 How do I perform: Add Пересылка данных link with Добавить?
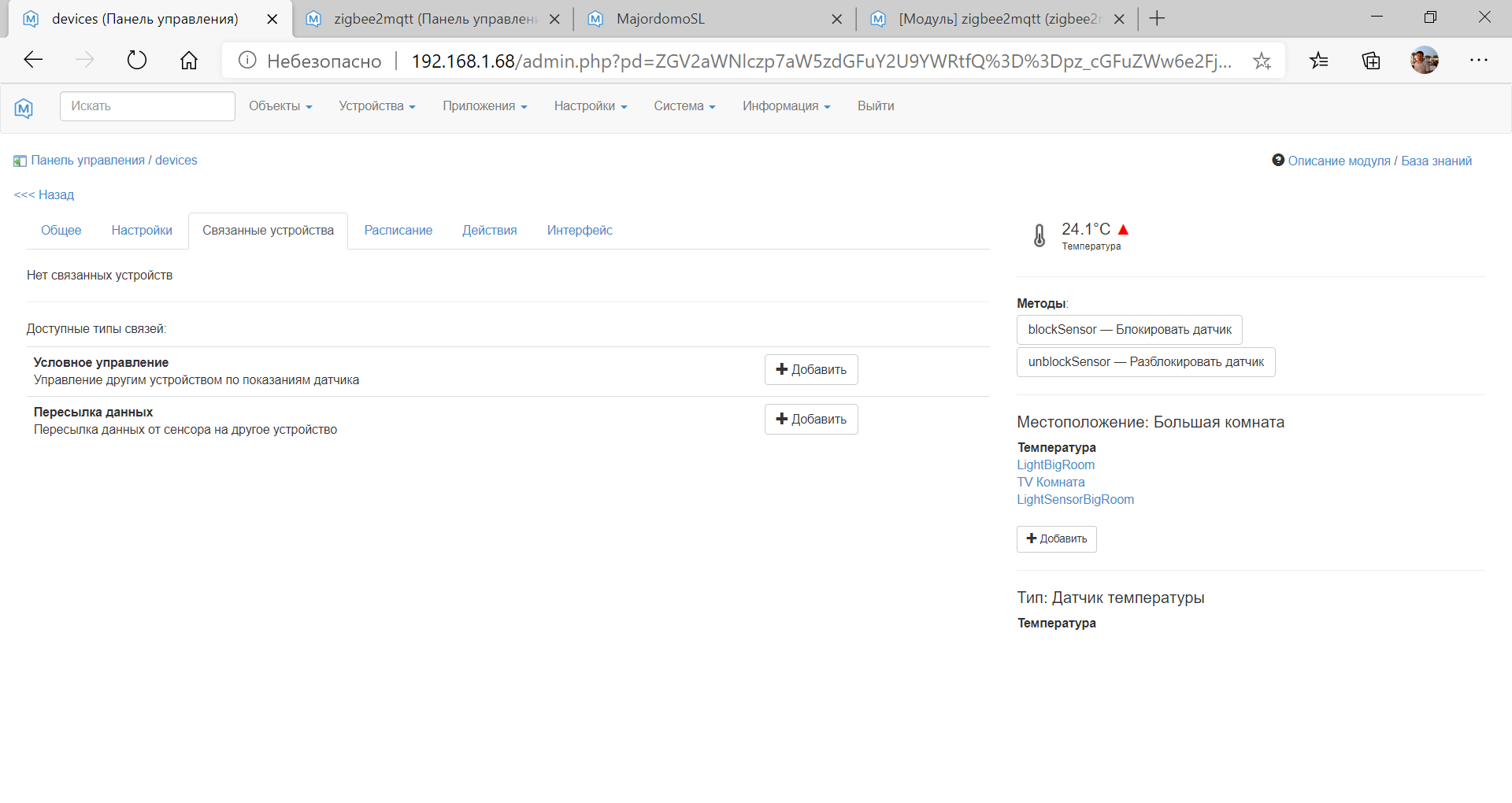tap(811, 420)
